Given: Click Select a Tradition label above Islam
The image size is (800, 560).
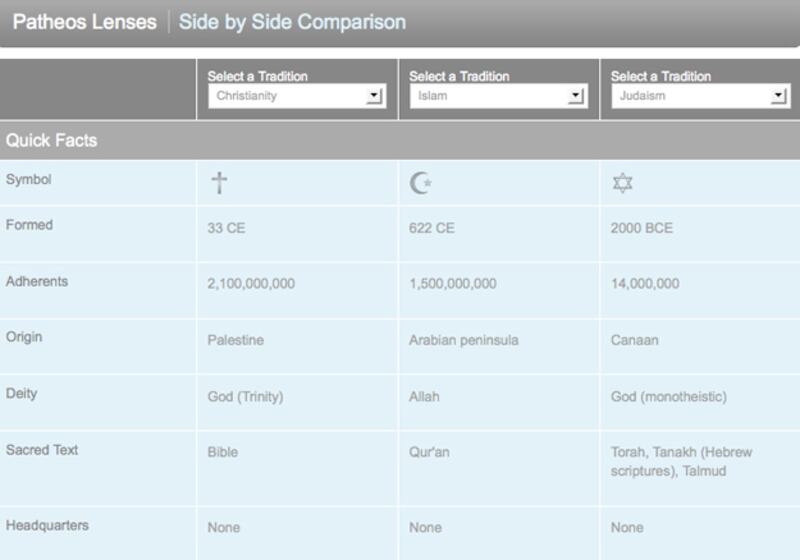Looking at the screenshot, I should click(x=459, y=77).
